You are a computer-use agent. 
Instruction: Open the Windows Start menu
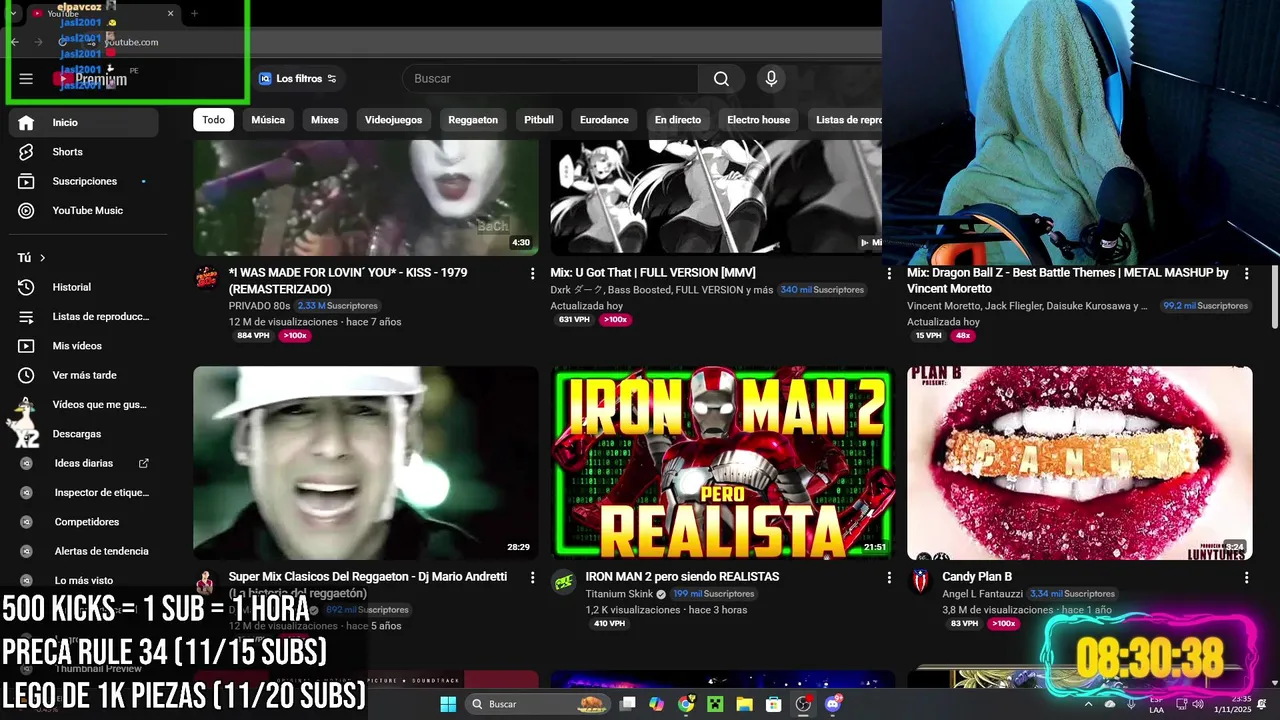click(447, 704)
